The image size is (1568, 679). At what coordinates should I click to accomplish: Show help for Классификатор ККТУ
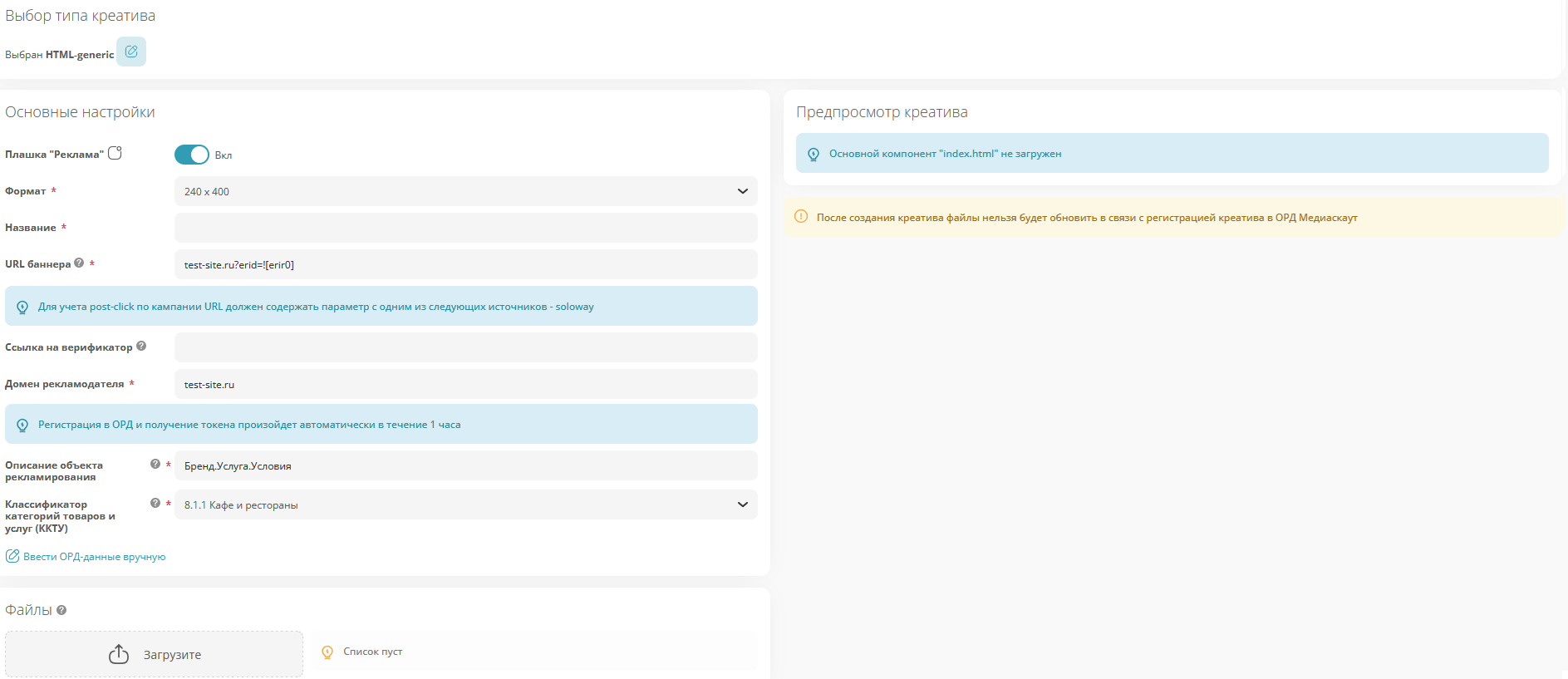point(155,503)
